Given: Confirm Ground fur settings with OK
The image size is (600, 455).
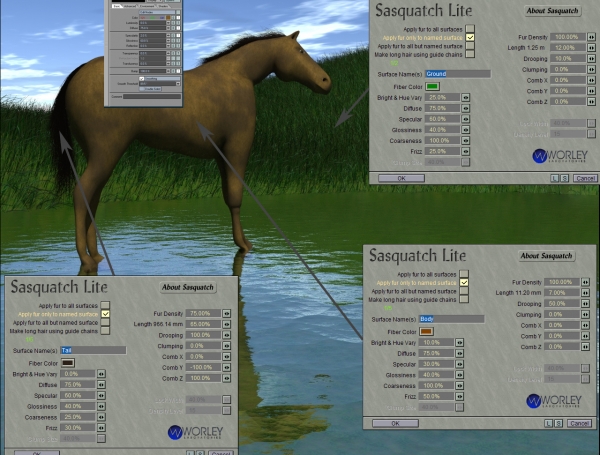Looking at the screenshot, I should click(x=401, y=178).
